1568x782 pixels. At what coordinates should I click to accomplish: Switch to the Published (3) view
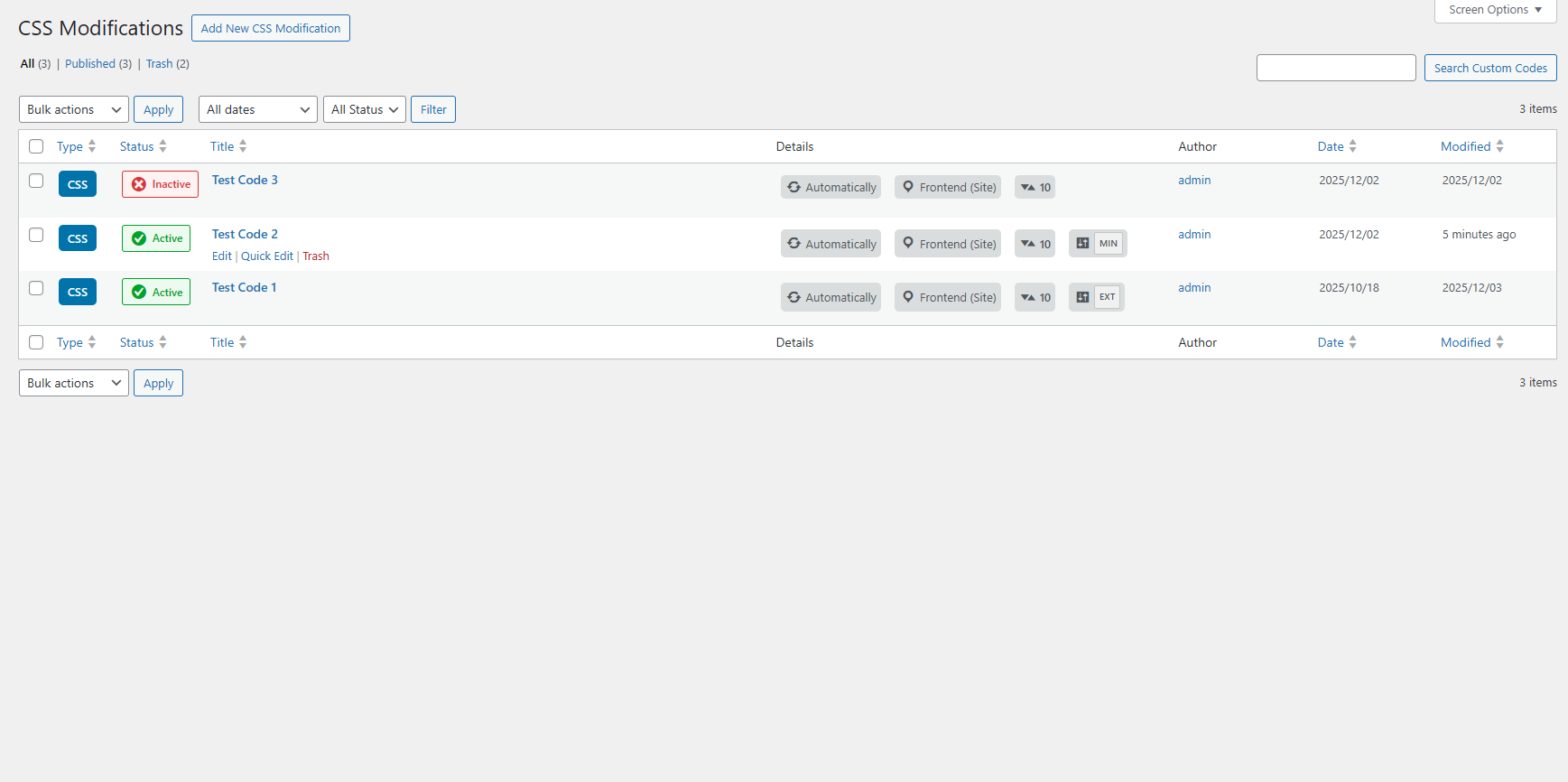(98, 63)
